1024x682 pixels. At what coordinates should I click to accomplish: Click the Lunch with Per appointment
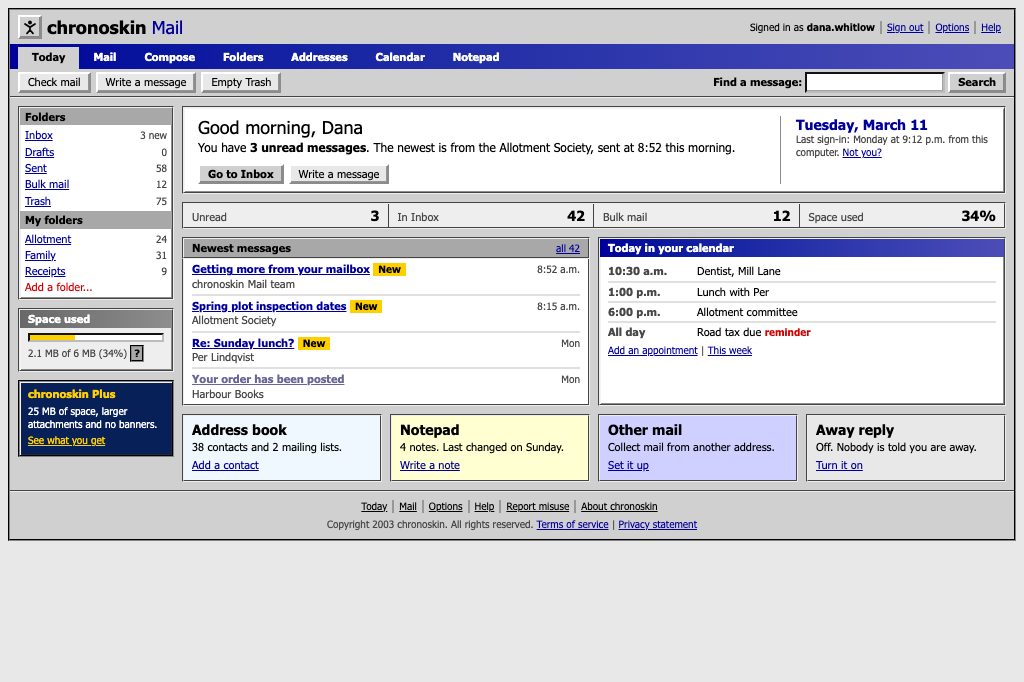point(733,293)
